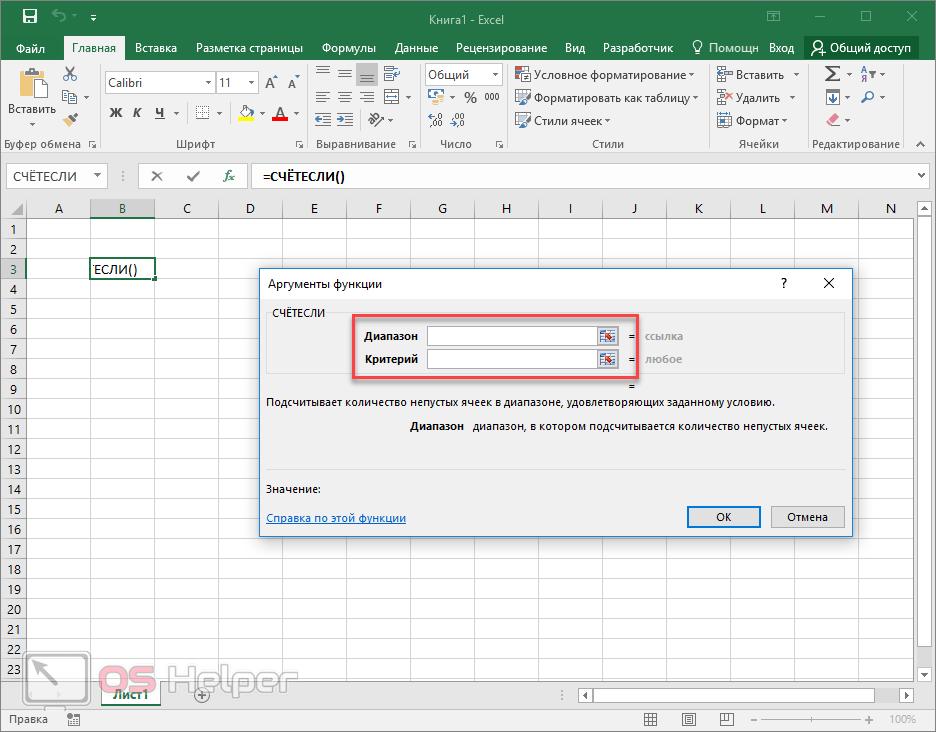This screenshot has height=732, width=936.
Task: Open the СЧЁТЕСЛИ name box dropdown
Action: coord(97,176)
